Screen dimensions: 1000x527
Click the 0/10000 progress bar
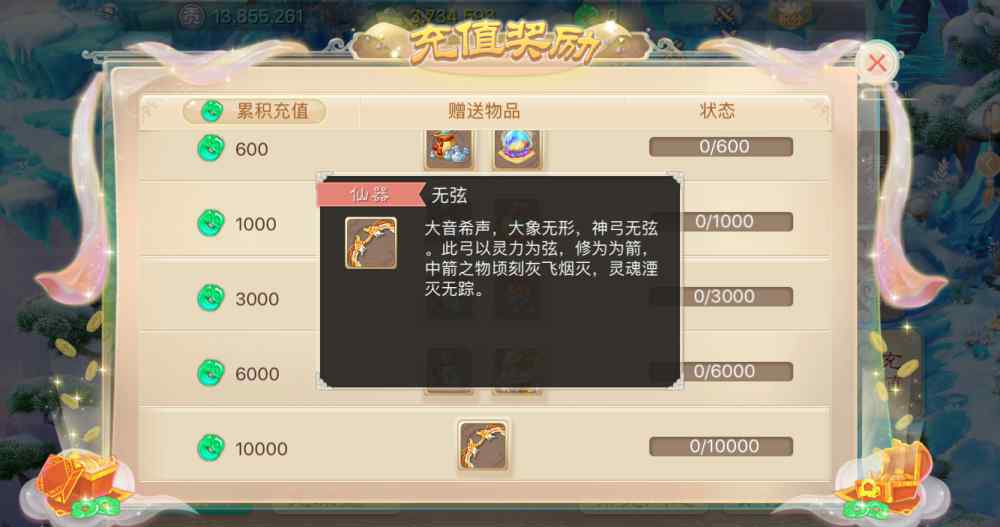click(x=721, y=446)
